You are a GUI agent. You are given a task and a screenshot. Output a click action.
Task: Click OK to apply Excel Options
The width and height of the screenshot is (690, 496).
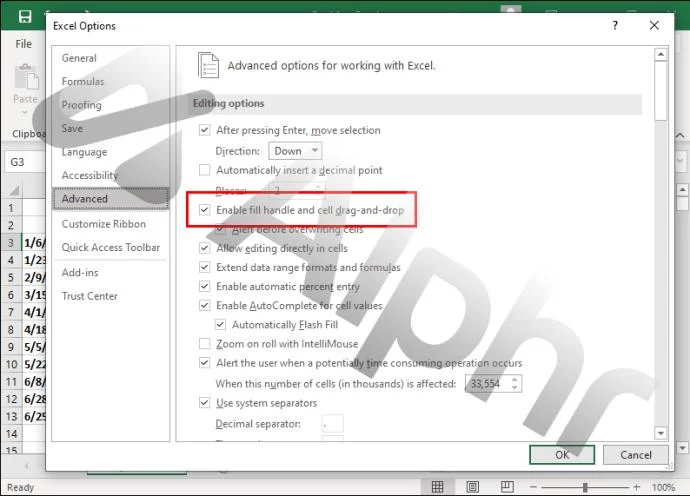coord(562,455)
